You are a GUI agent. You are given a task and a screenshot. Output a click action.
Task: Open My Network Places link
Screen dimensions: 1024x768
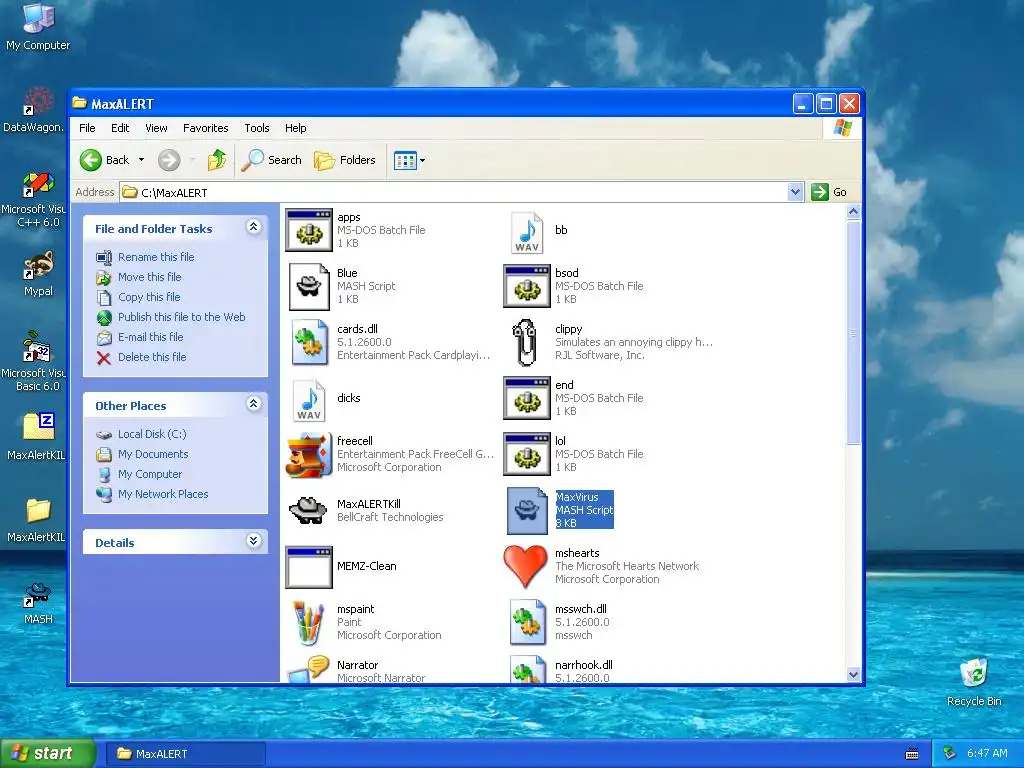click(x=163, y=494)
